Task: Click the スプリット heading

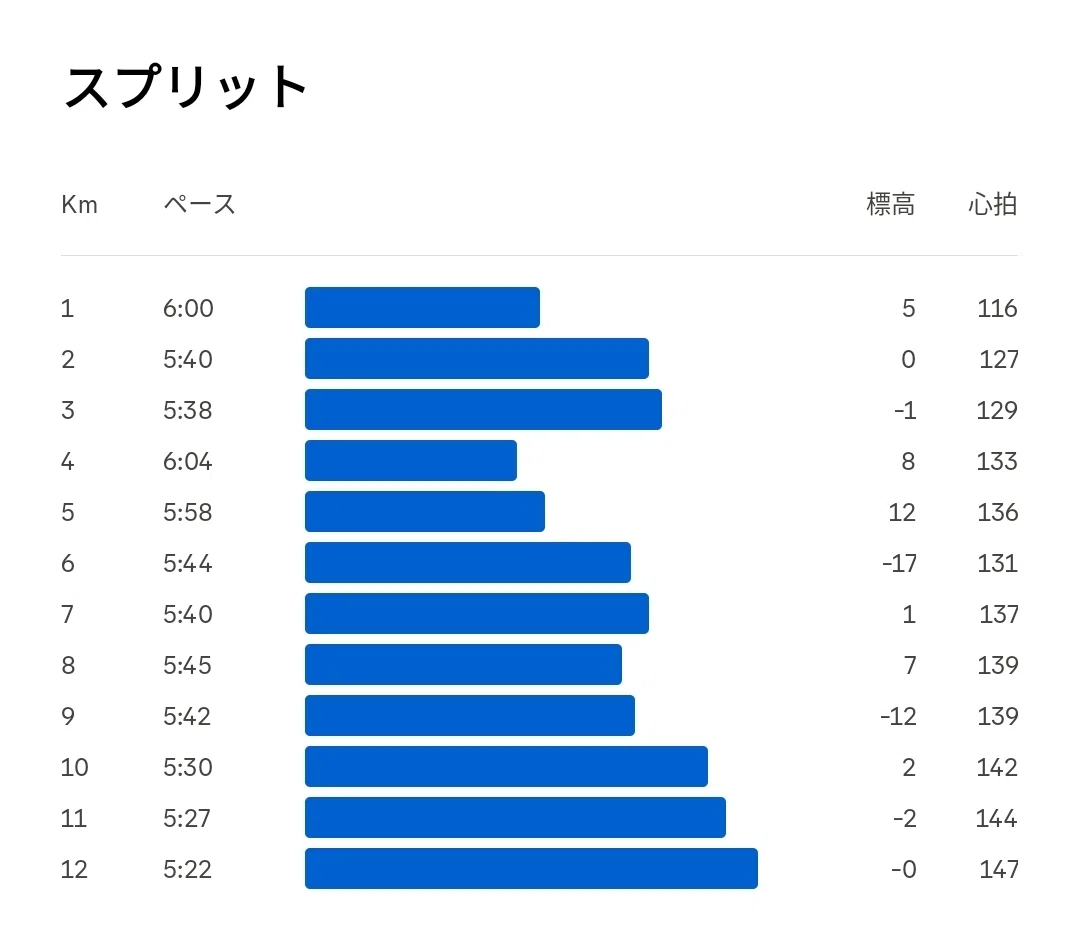Action: click(185, 87)
